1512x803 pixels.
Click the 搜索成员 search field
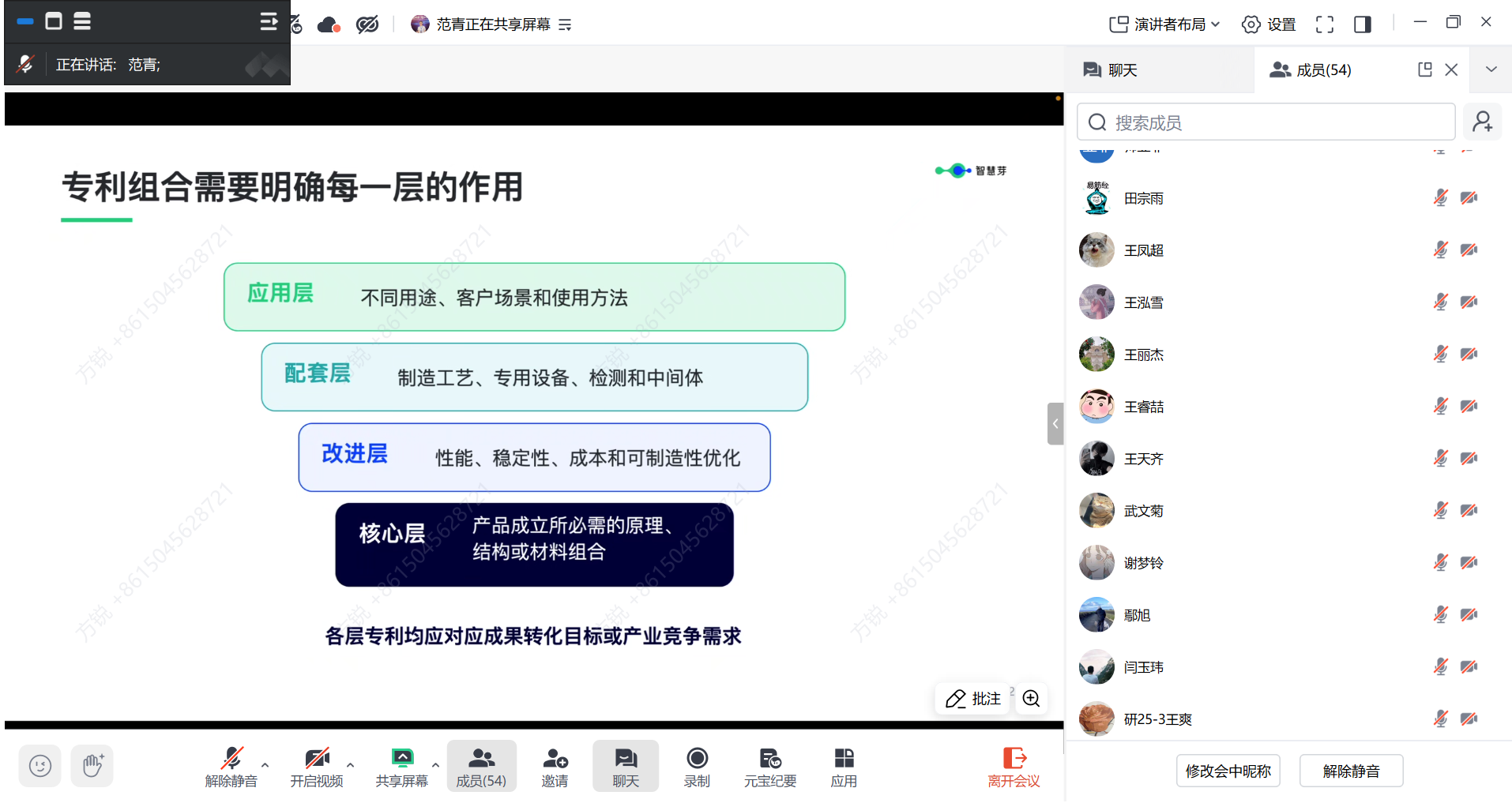click(1266, 122)
